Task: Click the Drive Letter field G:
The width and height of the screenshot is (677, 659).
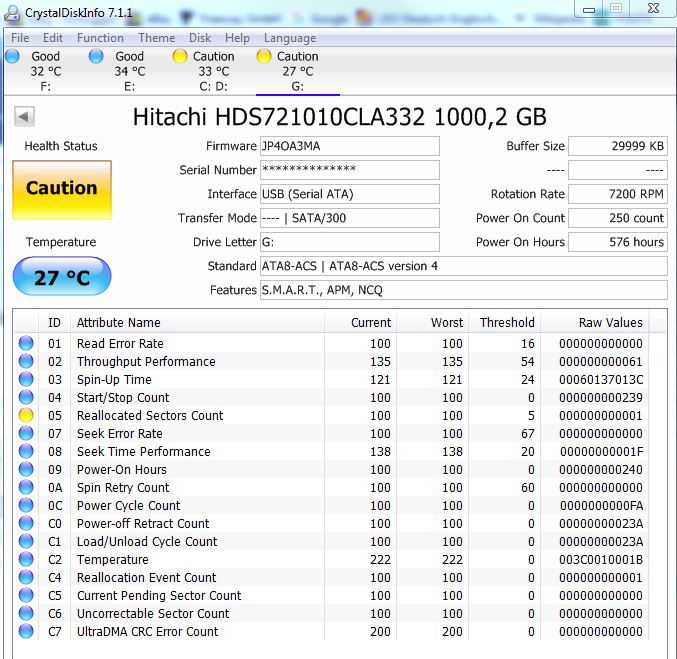Action: point(350,242)
